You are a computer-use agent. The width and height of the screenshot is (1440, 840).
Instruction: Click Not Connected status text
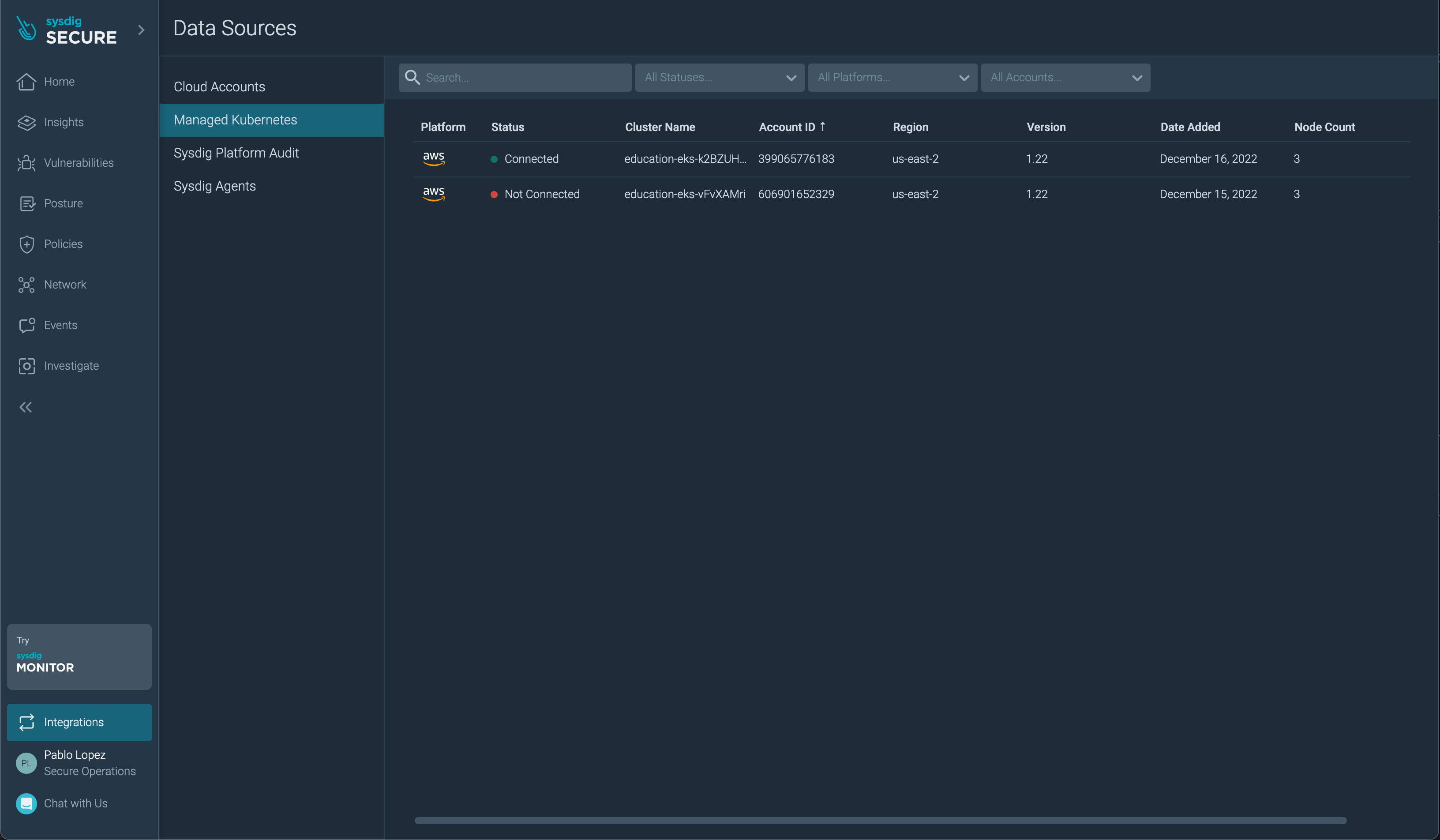point(542,194)
